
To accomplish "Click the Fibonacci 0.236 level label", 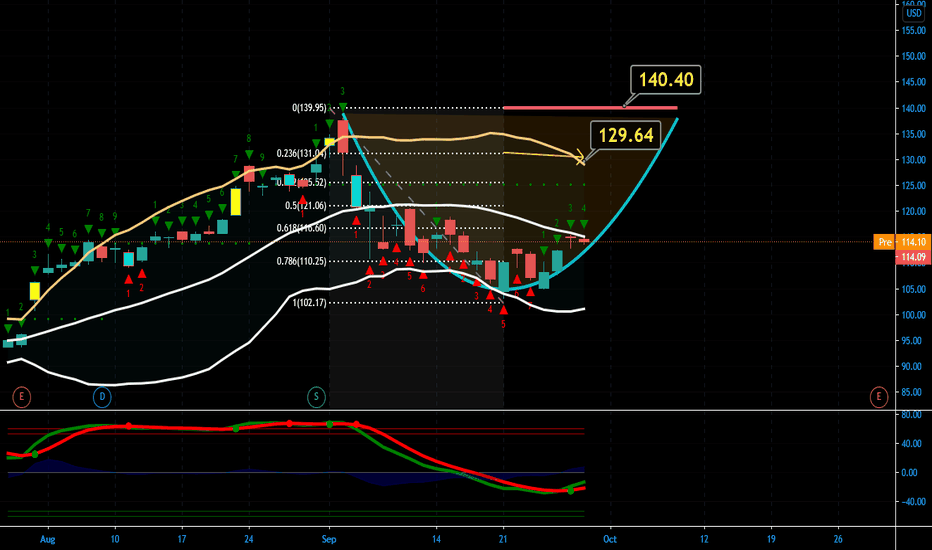I will (301, 153).
